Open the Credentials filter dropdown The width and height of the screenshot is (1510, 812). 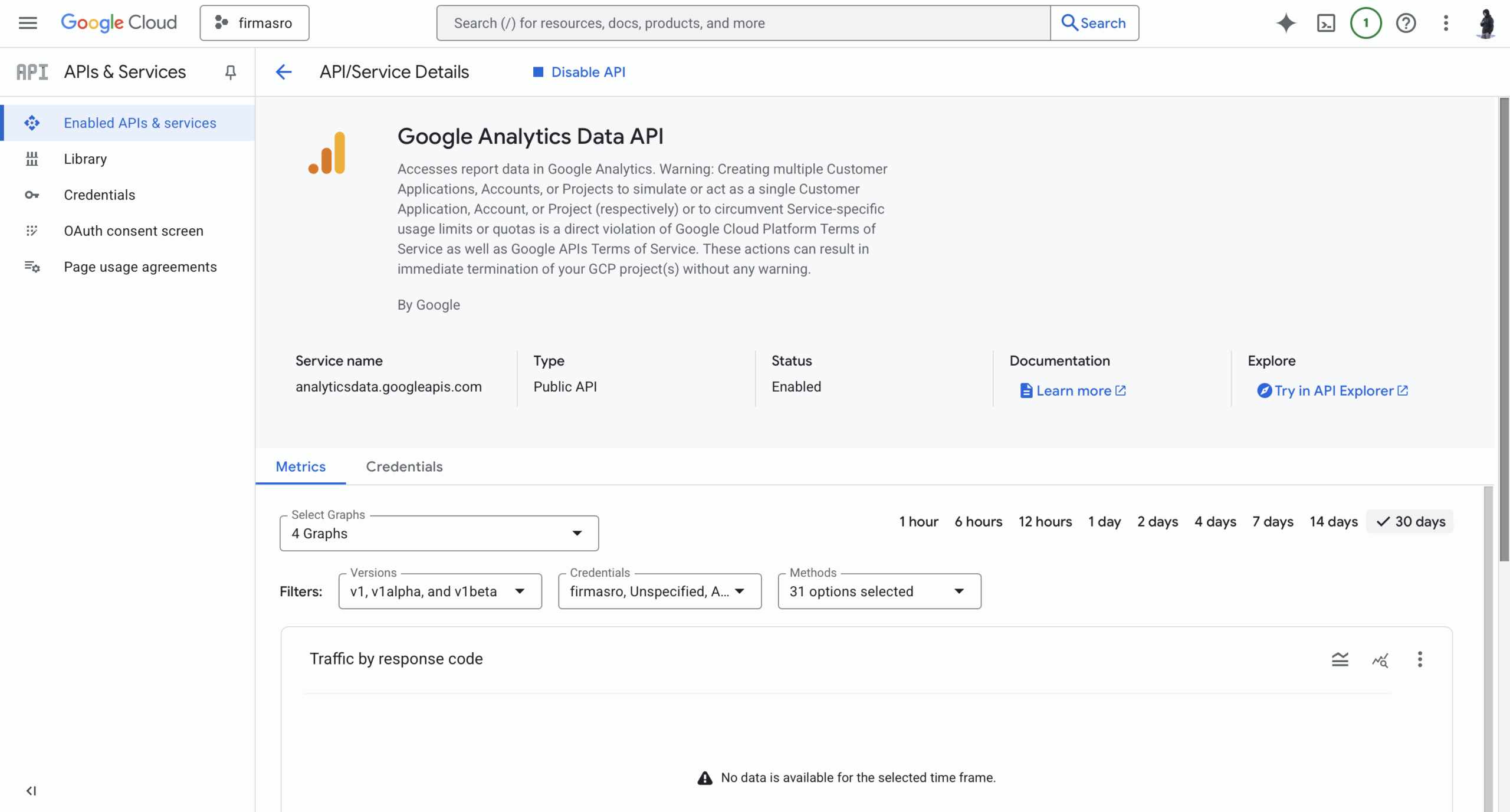coord(659,591)
